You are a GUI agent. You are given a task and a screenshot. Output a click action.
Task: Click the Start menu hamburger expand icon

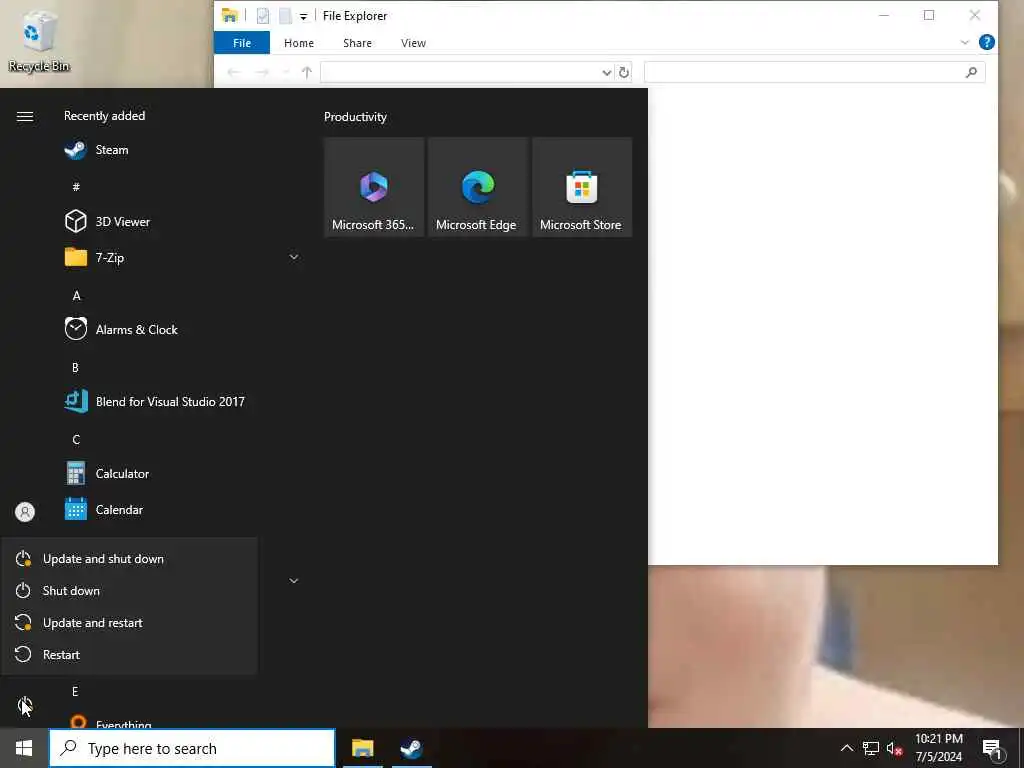coord(25,116)
